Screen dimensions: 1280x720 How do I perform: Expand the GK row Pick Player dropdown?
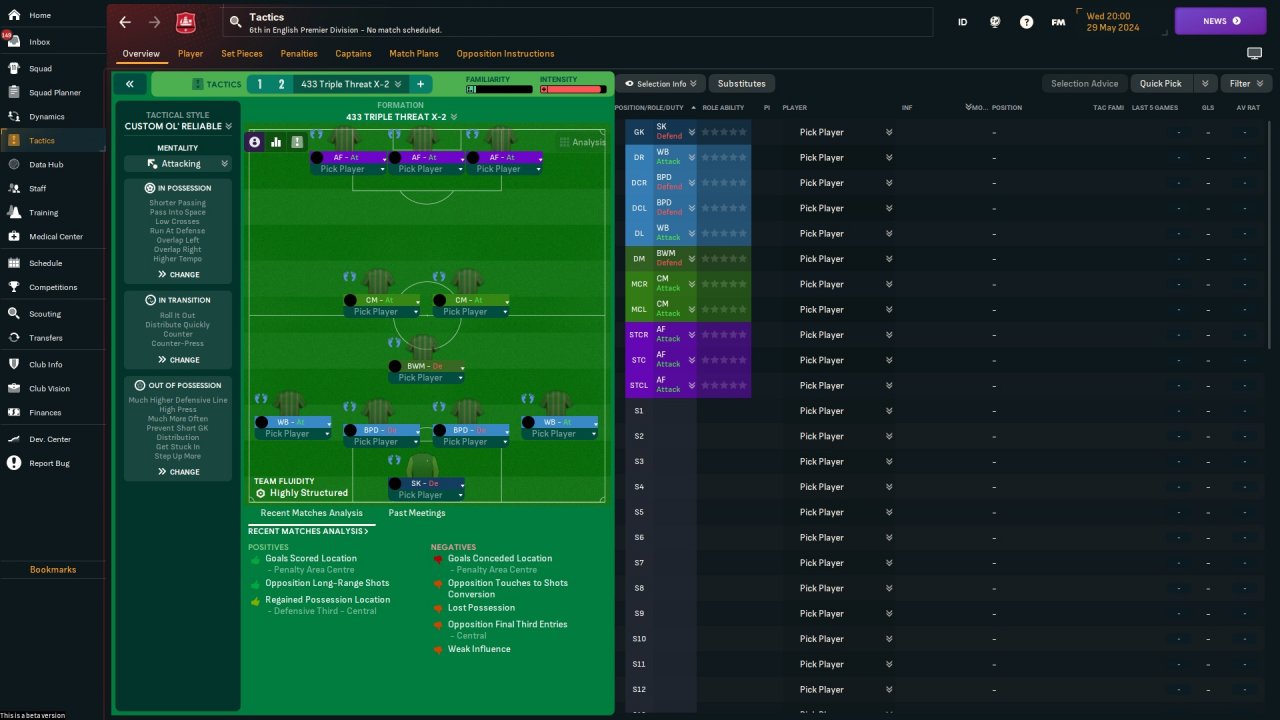coord(889,132)
